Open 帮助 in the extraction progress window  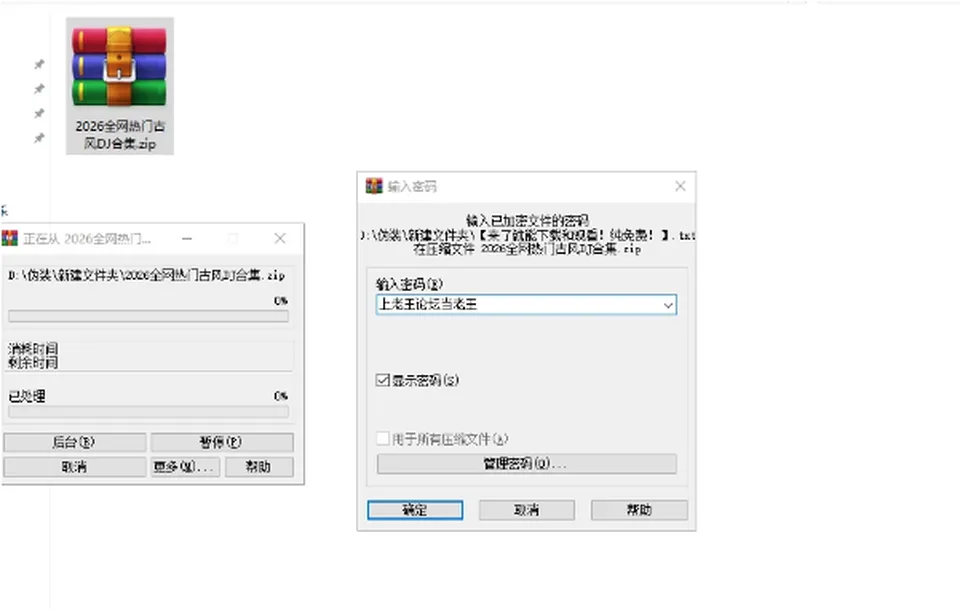259,467
